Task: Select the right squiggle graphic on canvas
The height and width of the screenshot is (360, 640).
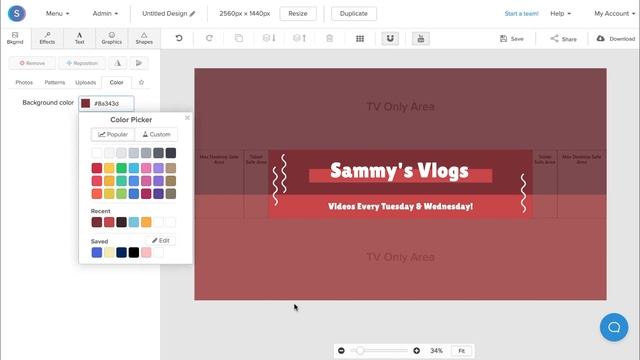Action: (523, 193)
